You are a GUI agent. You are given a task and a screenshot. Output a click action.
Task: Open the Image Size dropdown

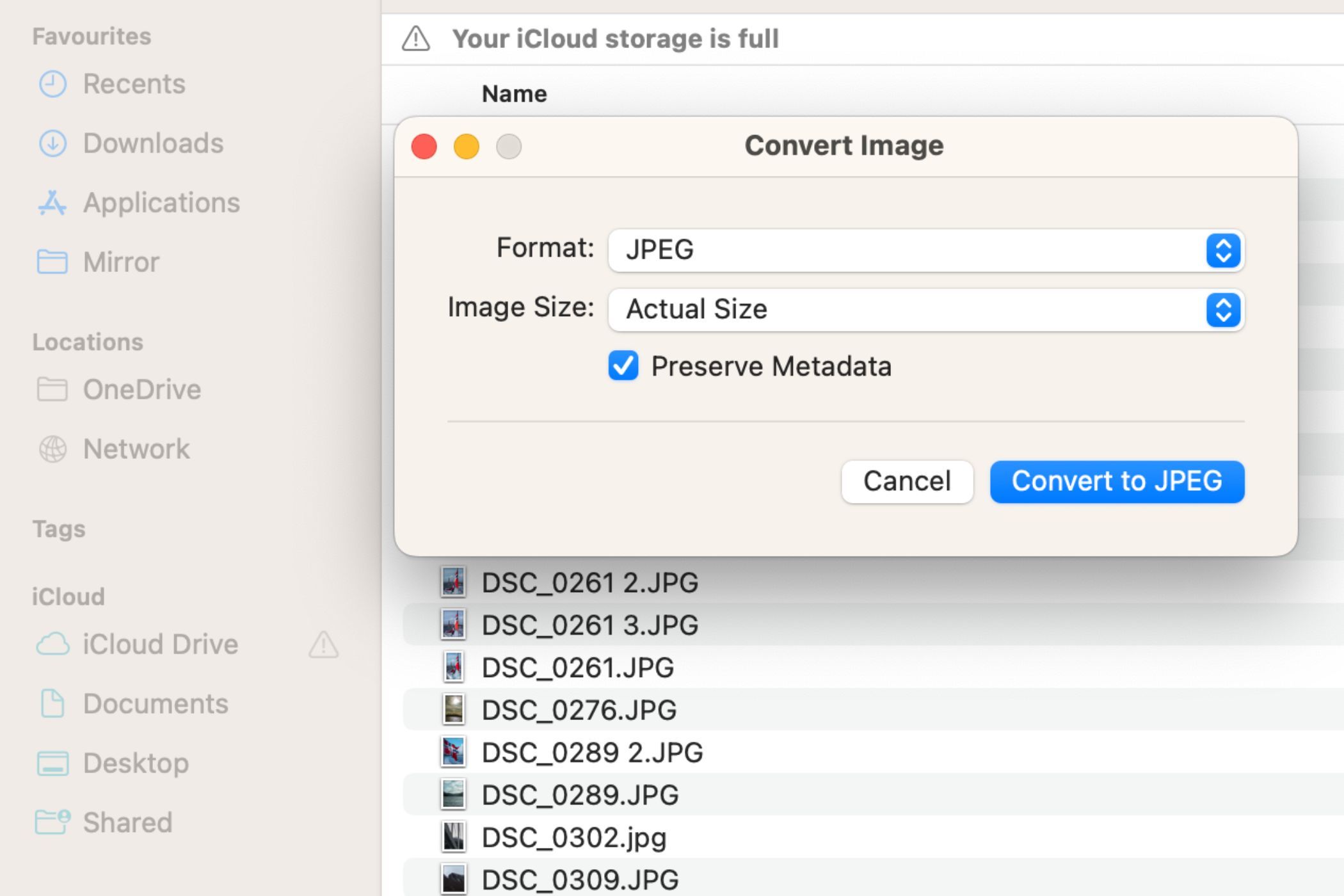[x=925, y=310]
